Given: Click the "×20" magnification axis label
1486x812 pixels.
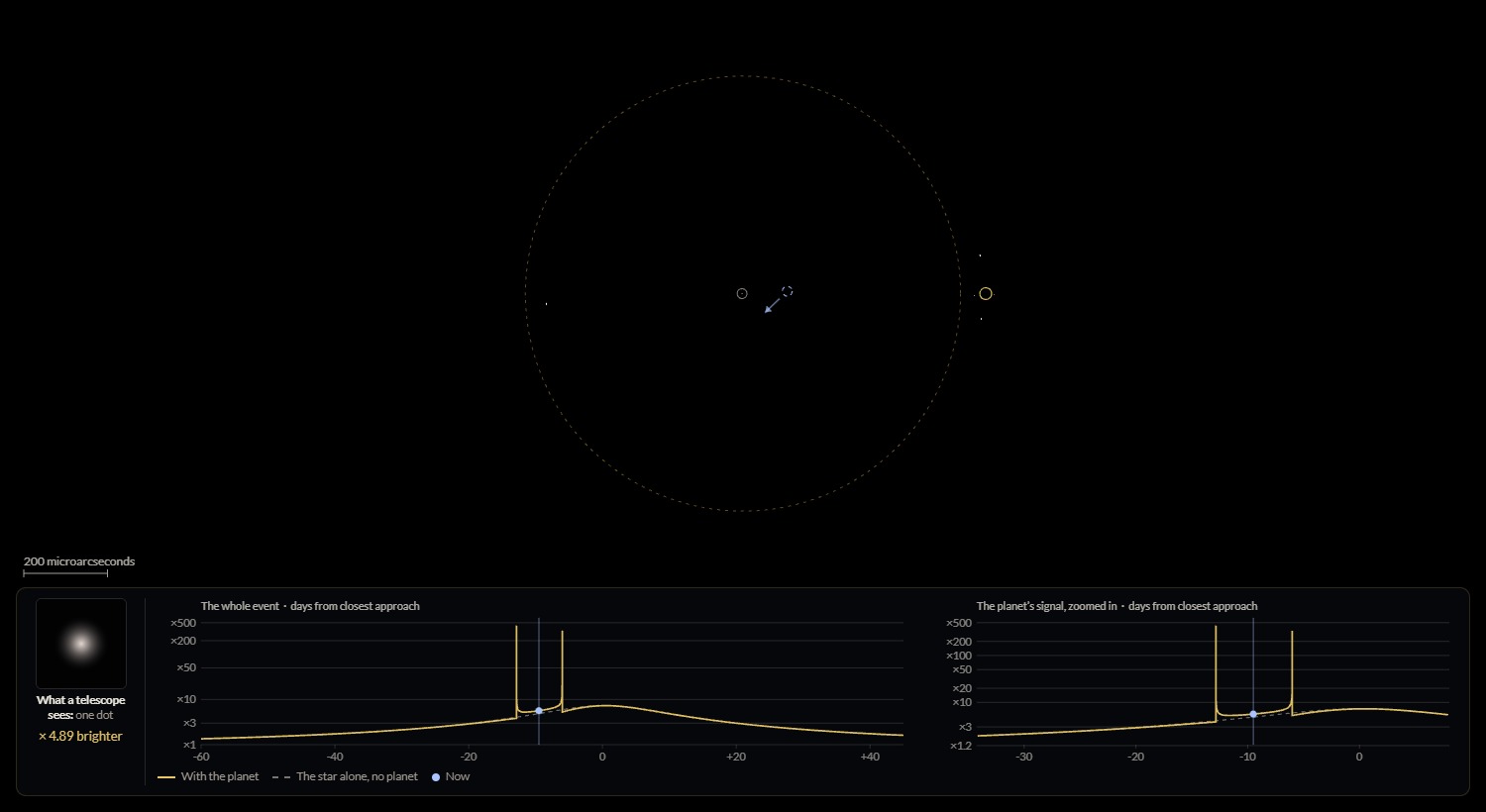Looking at the screenshot, I should 962,688.
